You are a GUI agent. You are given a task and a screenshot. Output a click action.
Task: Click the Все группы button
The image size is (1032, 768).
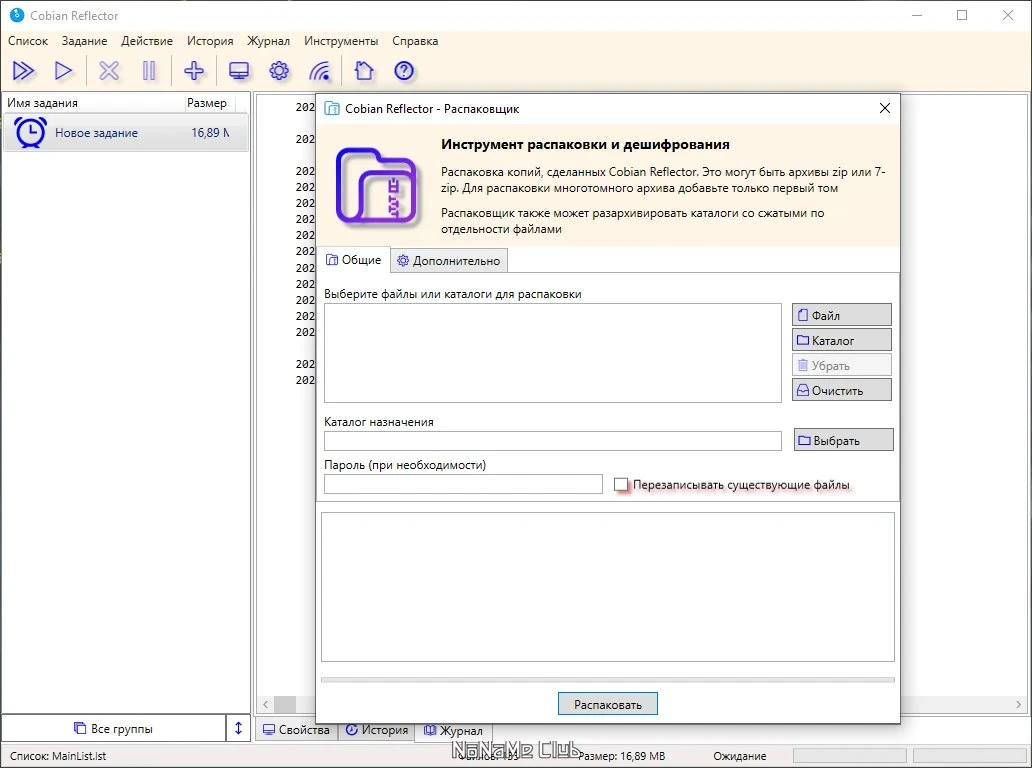113,729
